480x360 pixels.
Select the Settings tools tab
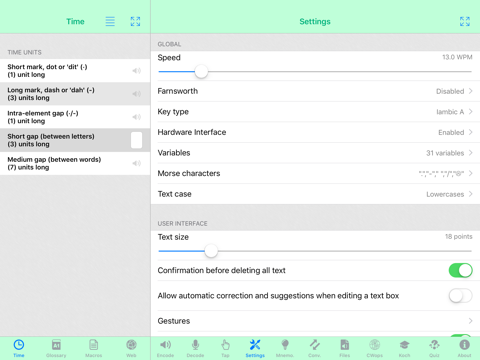[255, 348]
